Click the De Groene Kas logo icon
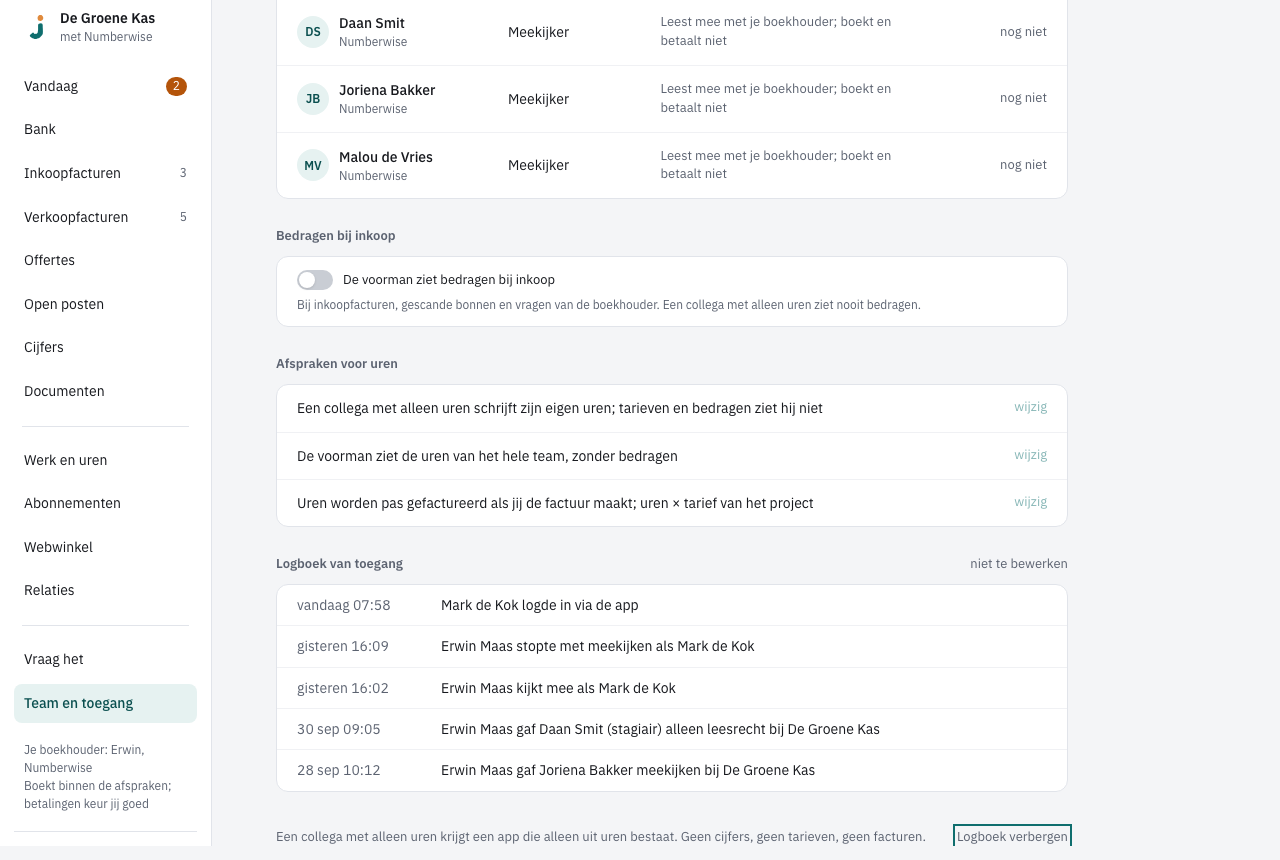Image resolution: width=1280 pixels, height=860 pixels. tap(37, 27)
